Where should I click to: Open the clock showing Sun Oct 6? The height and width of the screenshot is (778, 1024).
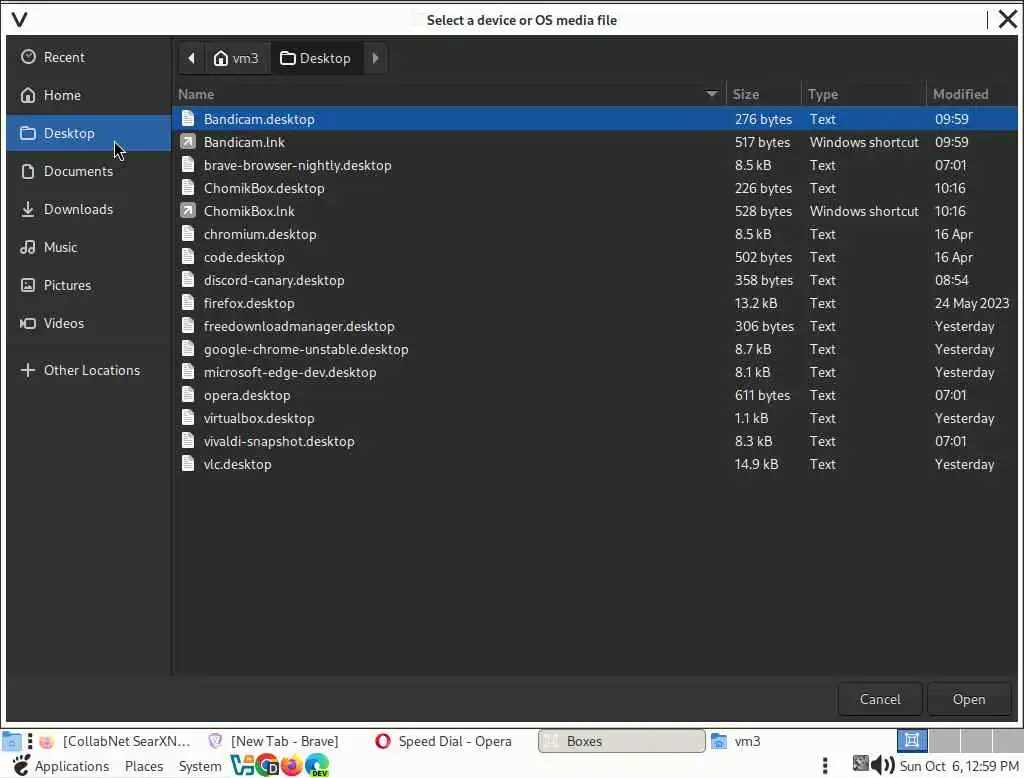click(959, 766)
